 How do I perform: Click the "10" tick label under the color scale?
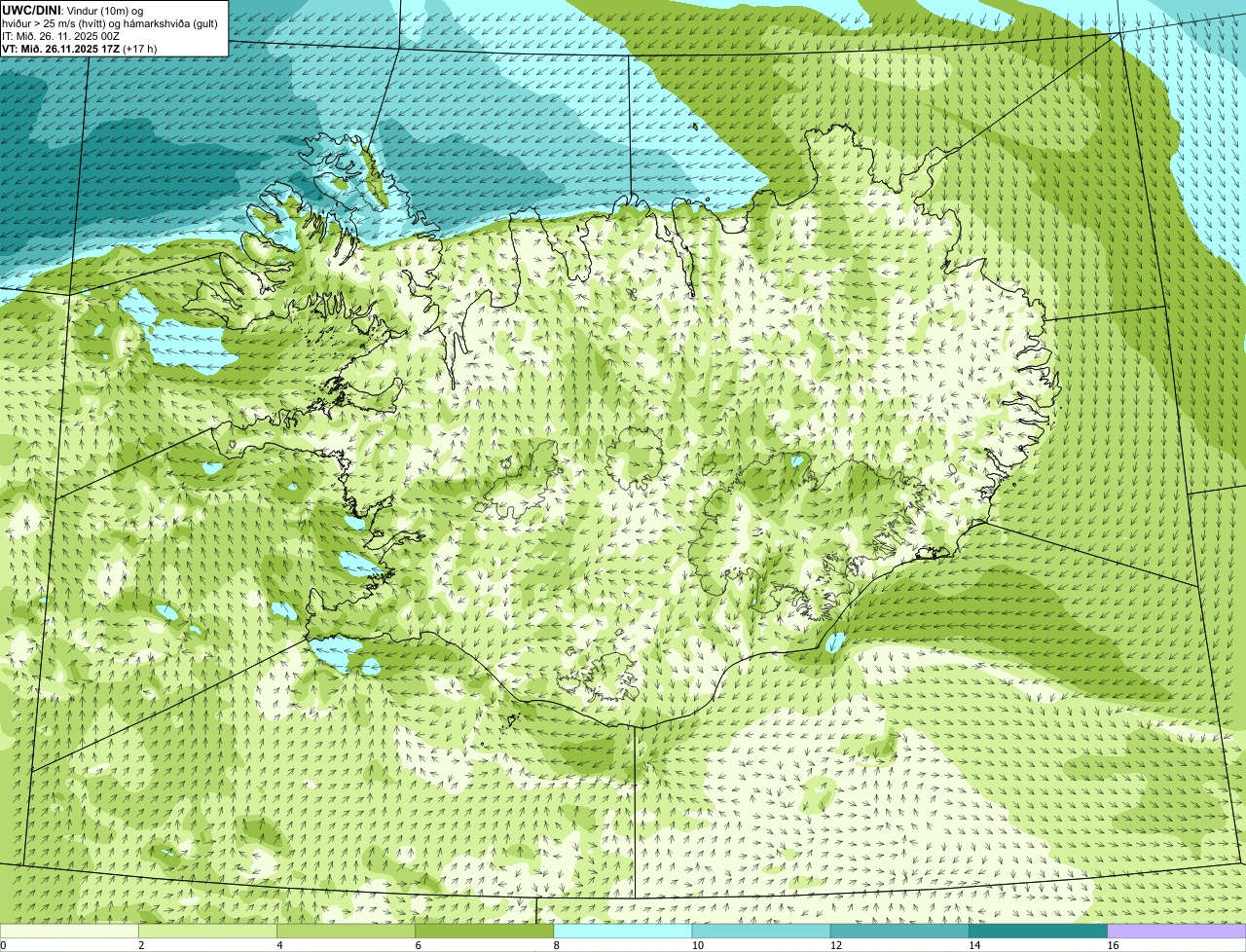coord(697,945)
